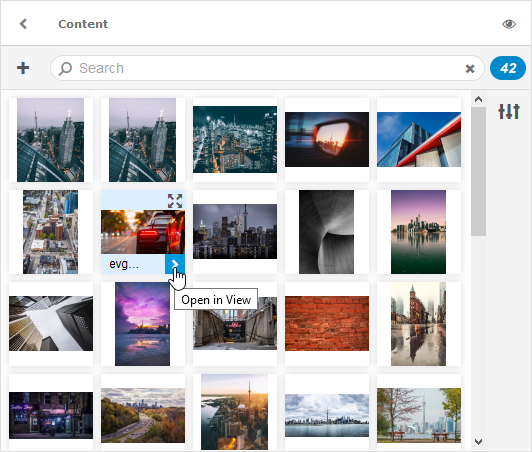The height and width of the screenshot is (452, 532).
Task: Add new content with plus icon
Action: (23, 68)
